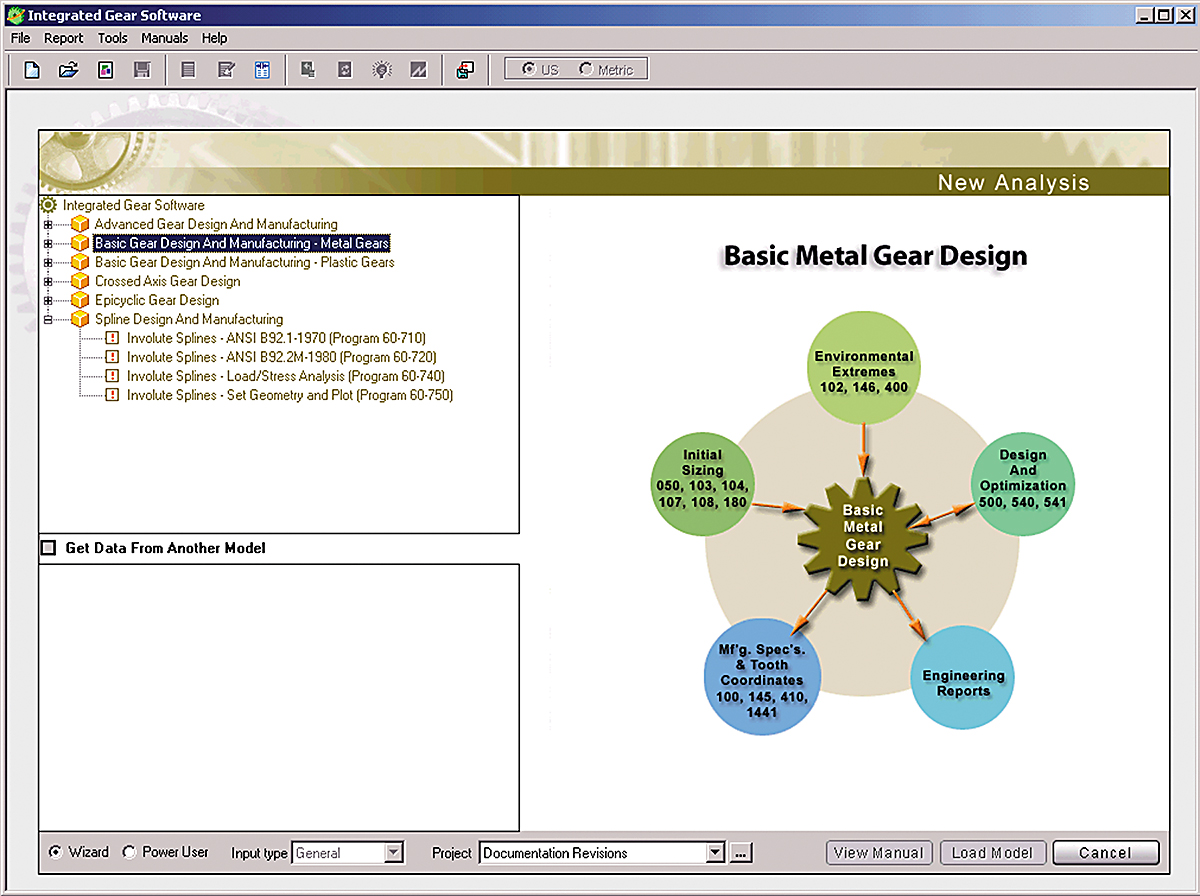Select Involute Splines Load/Stress Analysis program
Screen dimensions: 1200x896
286,376
